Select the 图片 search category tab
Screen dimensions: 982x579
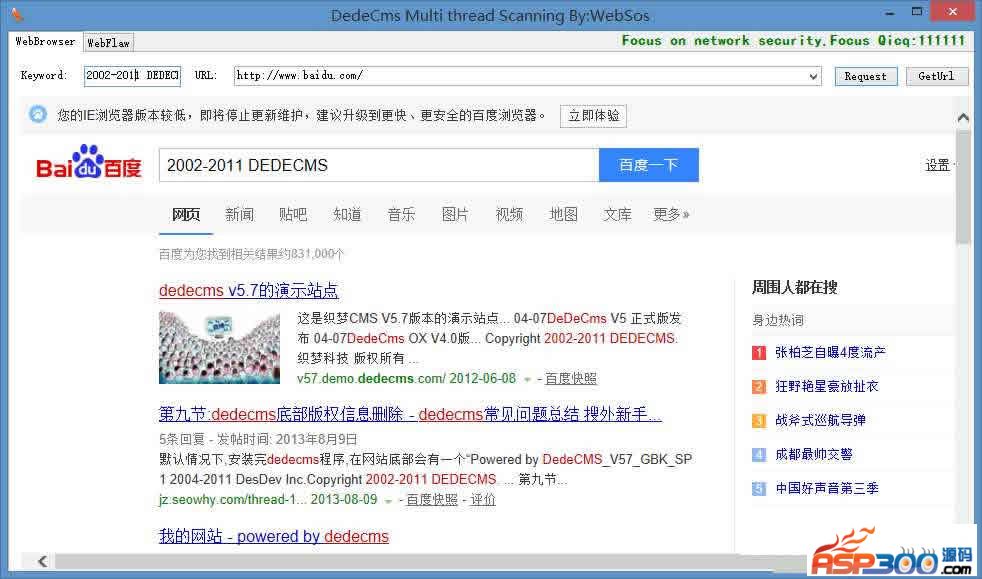point(455,215)
